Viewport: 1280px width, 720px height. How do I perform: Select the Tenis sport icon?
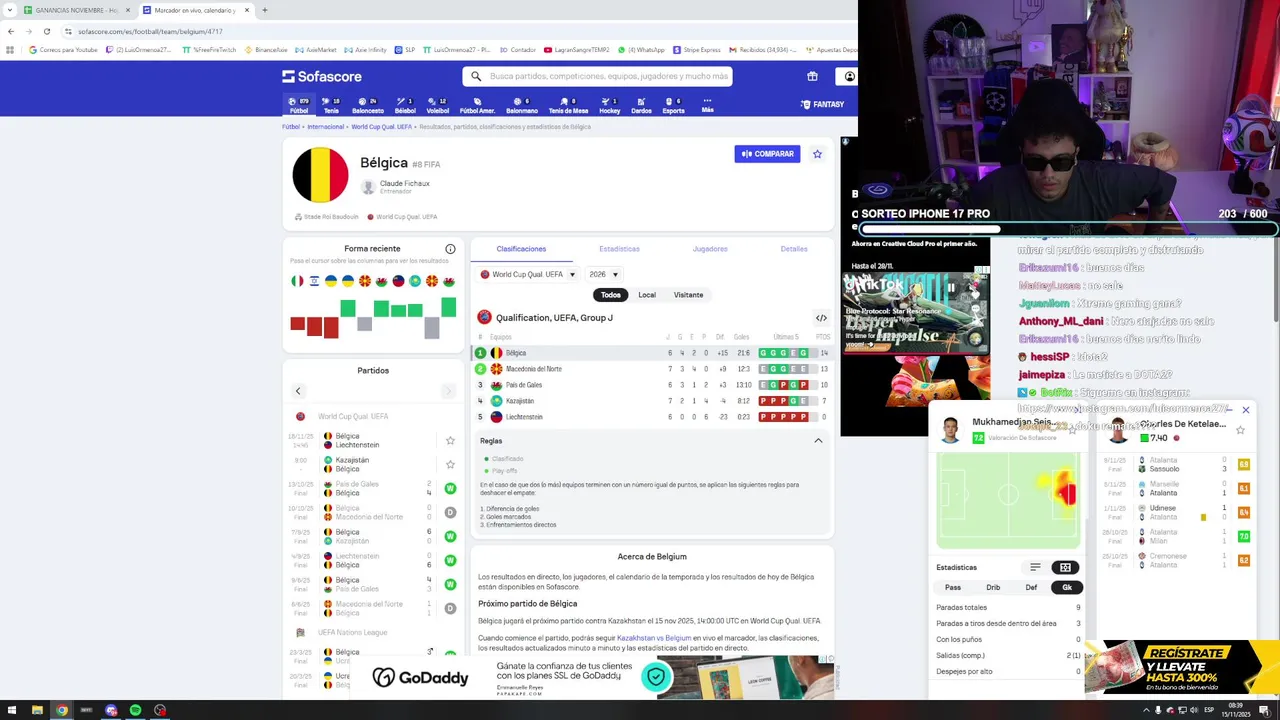click(331, 105)
